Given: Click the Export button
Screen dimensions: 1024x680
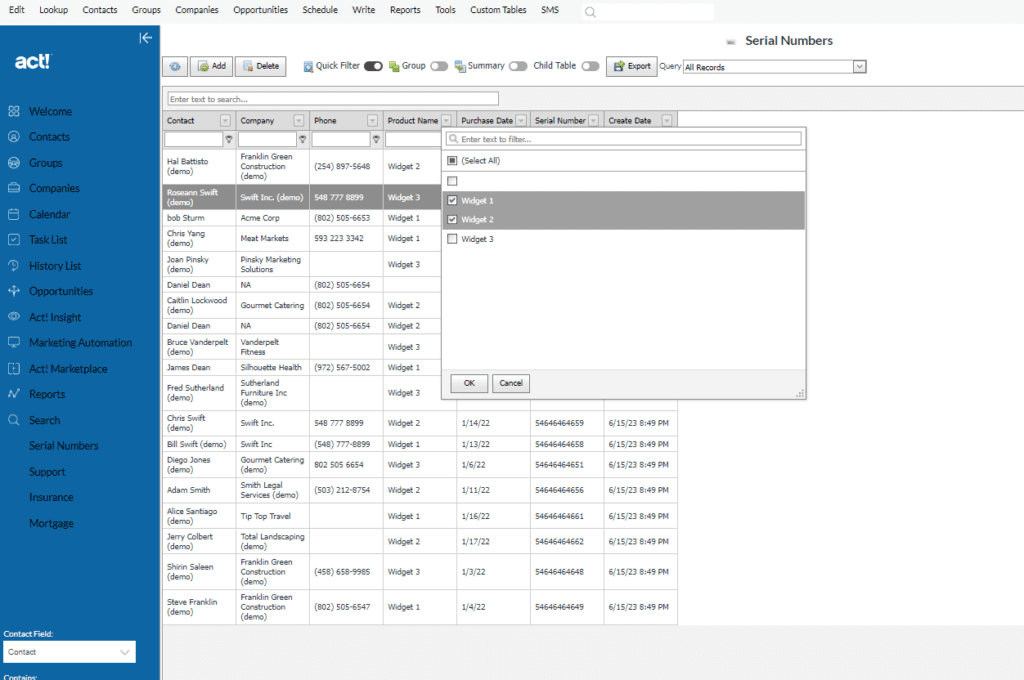Looking at the screenshot, I should pyautogui.click(x=632, y=66).
